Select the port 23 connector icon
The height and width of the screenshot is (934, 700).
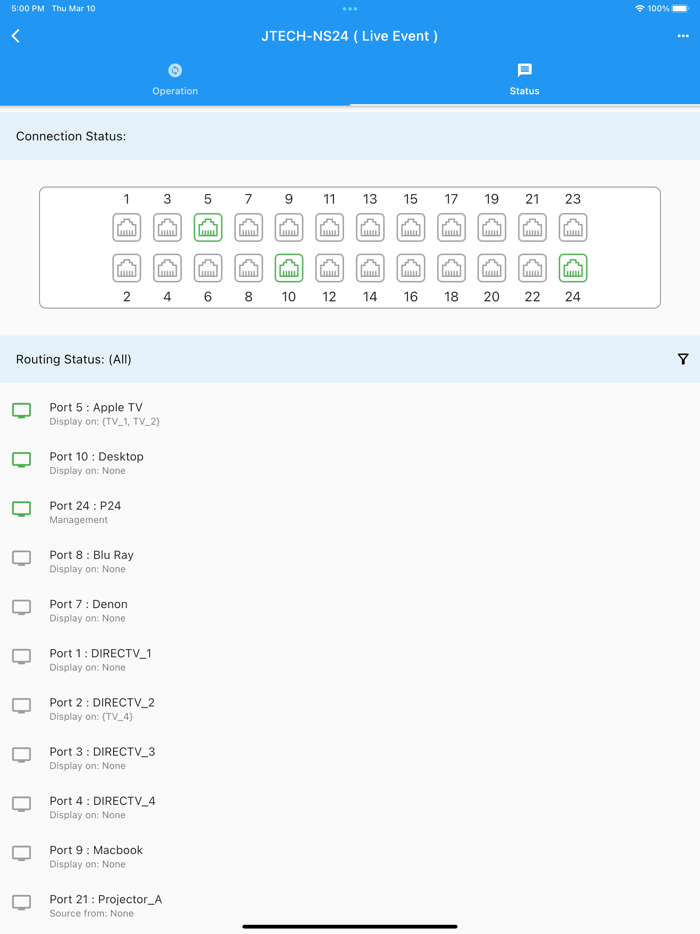(x=573, y=228)
